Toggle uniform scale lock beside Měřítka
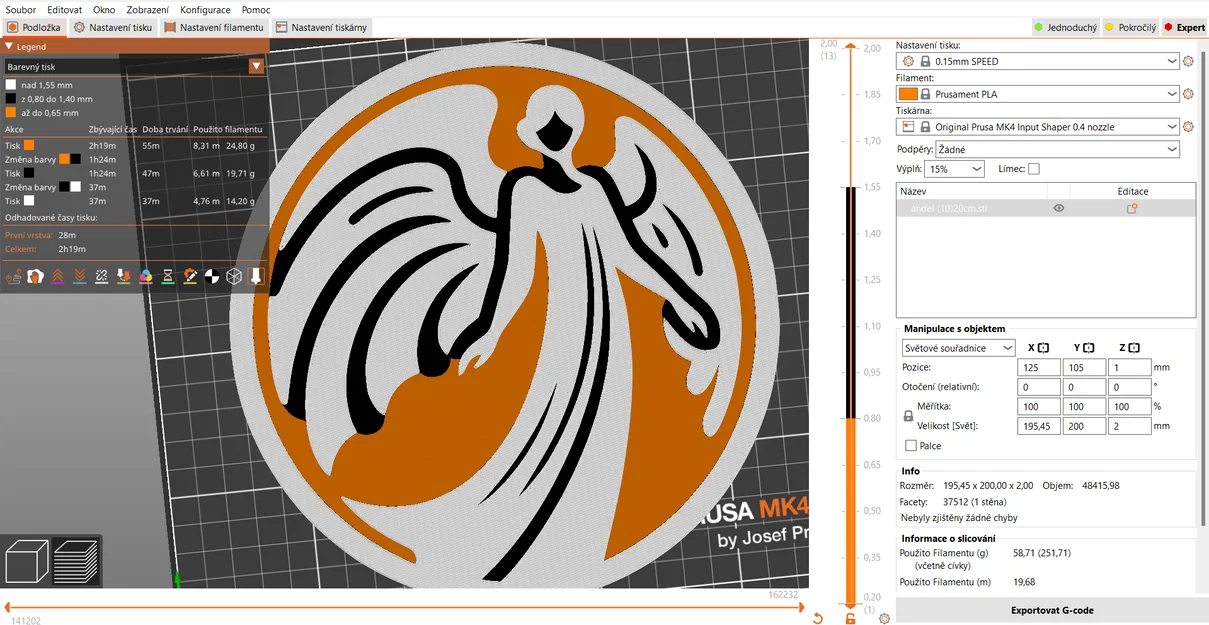This screenshot has height=625, width=1209. pos(909,416)
